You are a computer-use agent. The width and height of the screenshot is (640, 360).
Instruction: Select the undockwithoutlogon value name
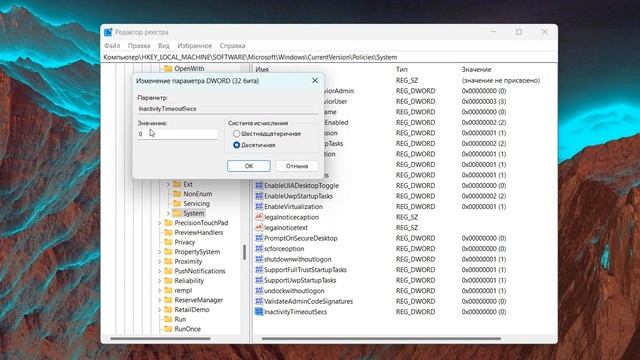click(x=294, y=291)
